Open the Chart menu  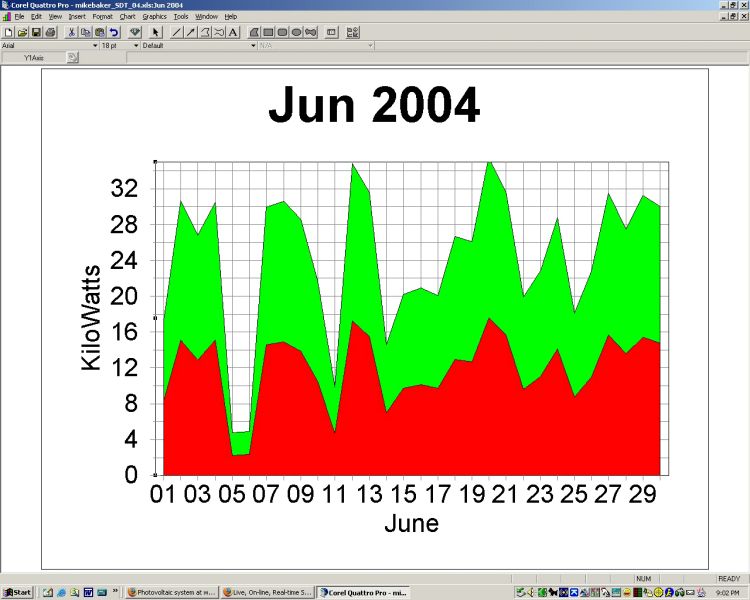click(127, 17)
